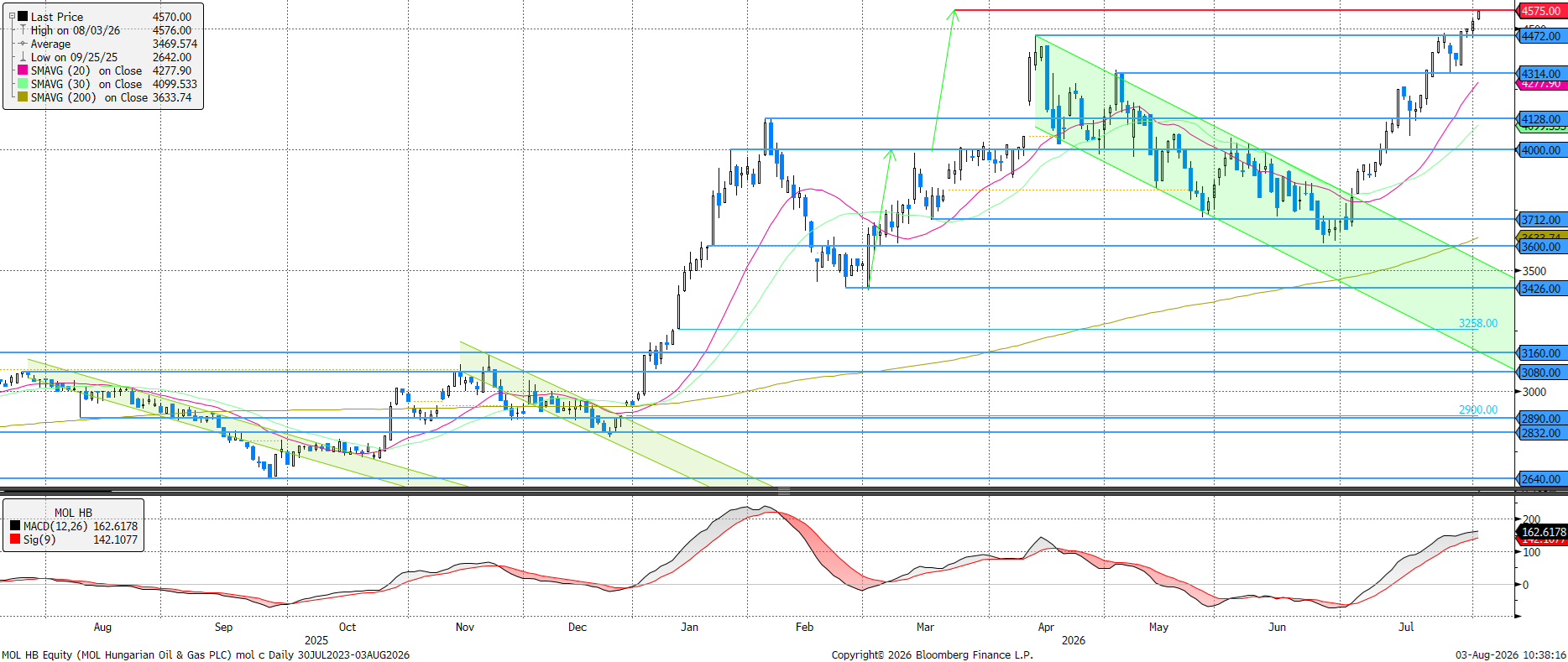Select 'SMAVG (30) on Close' legend entry
Screen dimensions: 1568x662
(x=86, y=84)
